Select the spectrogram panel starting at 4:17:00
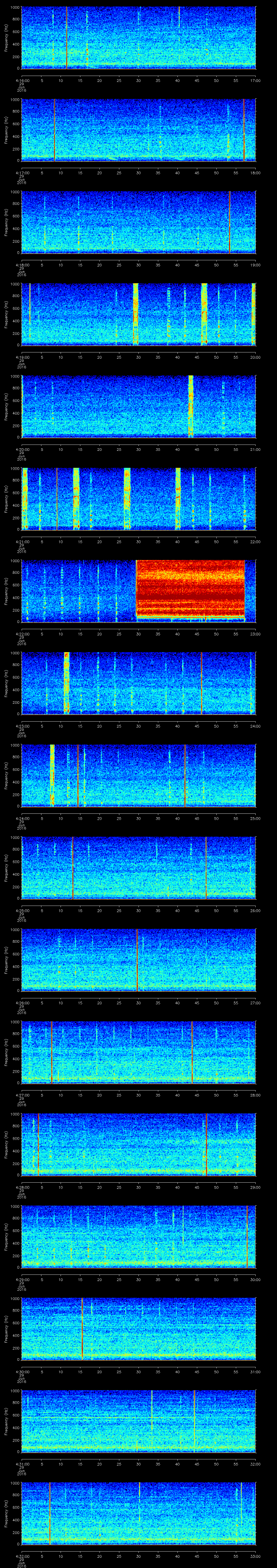The image size is (277, 1568). pyautogui.click(x=139, y=130)
